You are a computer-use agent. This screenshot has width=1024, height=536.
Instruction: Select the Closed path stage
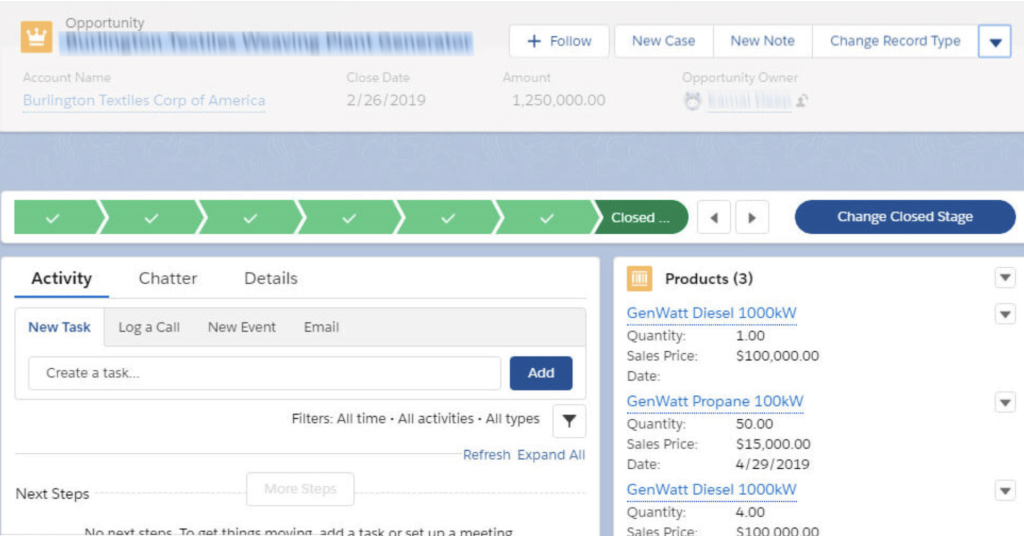[x=641, y=217]
